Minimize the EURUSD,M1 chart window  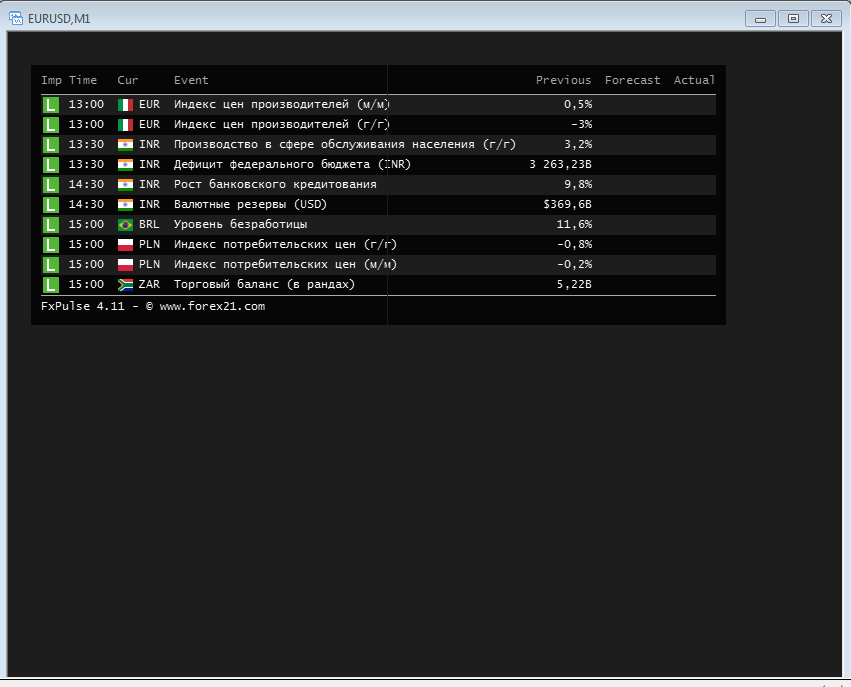(x=760, y=19)
